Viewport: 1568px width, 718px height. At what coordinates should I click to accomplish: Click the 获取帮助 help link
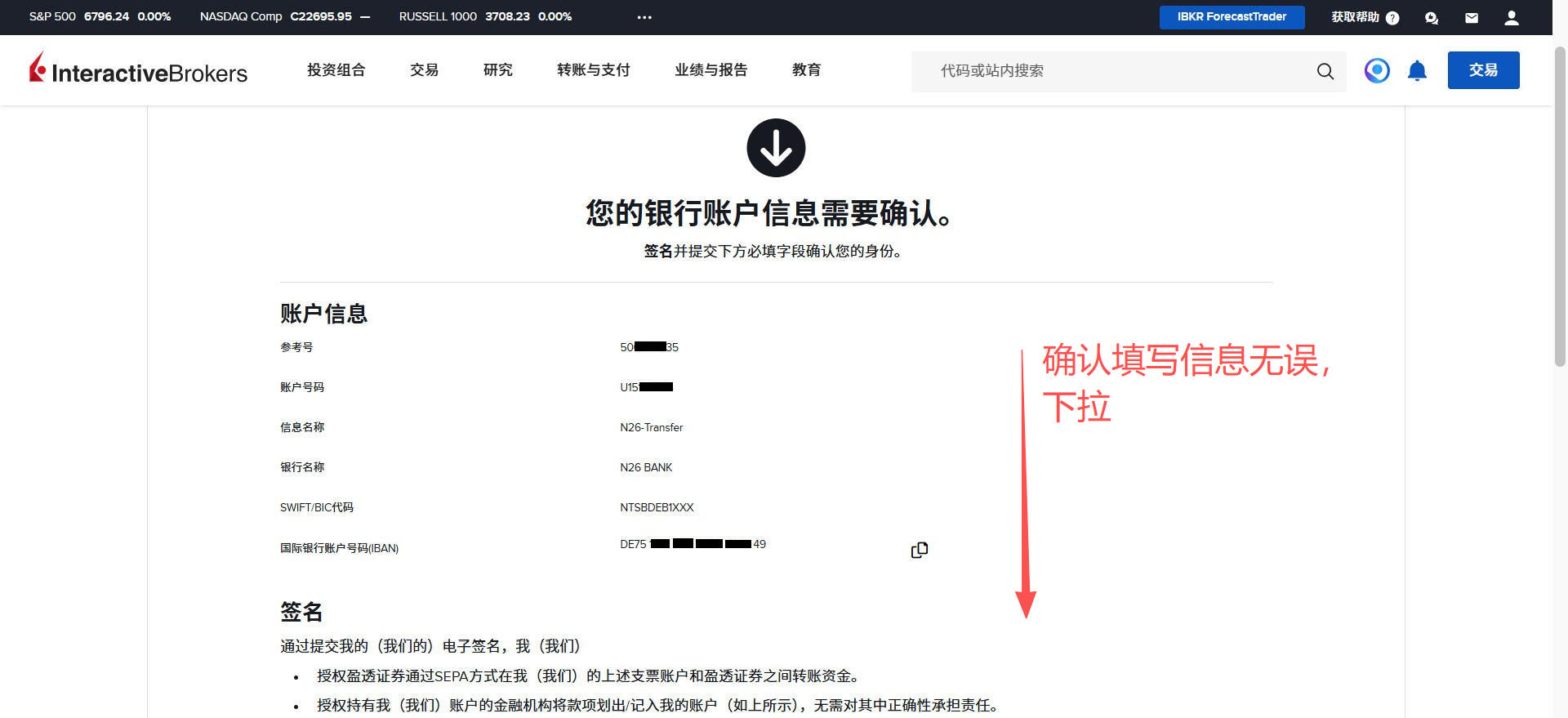click(x=1364, y=17)
